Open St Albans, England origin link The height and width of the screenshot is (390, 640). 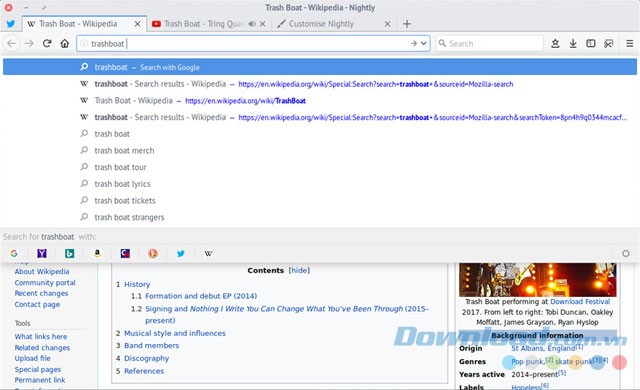click(543, 348)
